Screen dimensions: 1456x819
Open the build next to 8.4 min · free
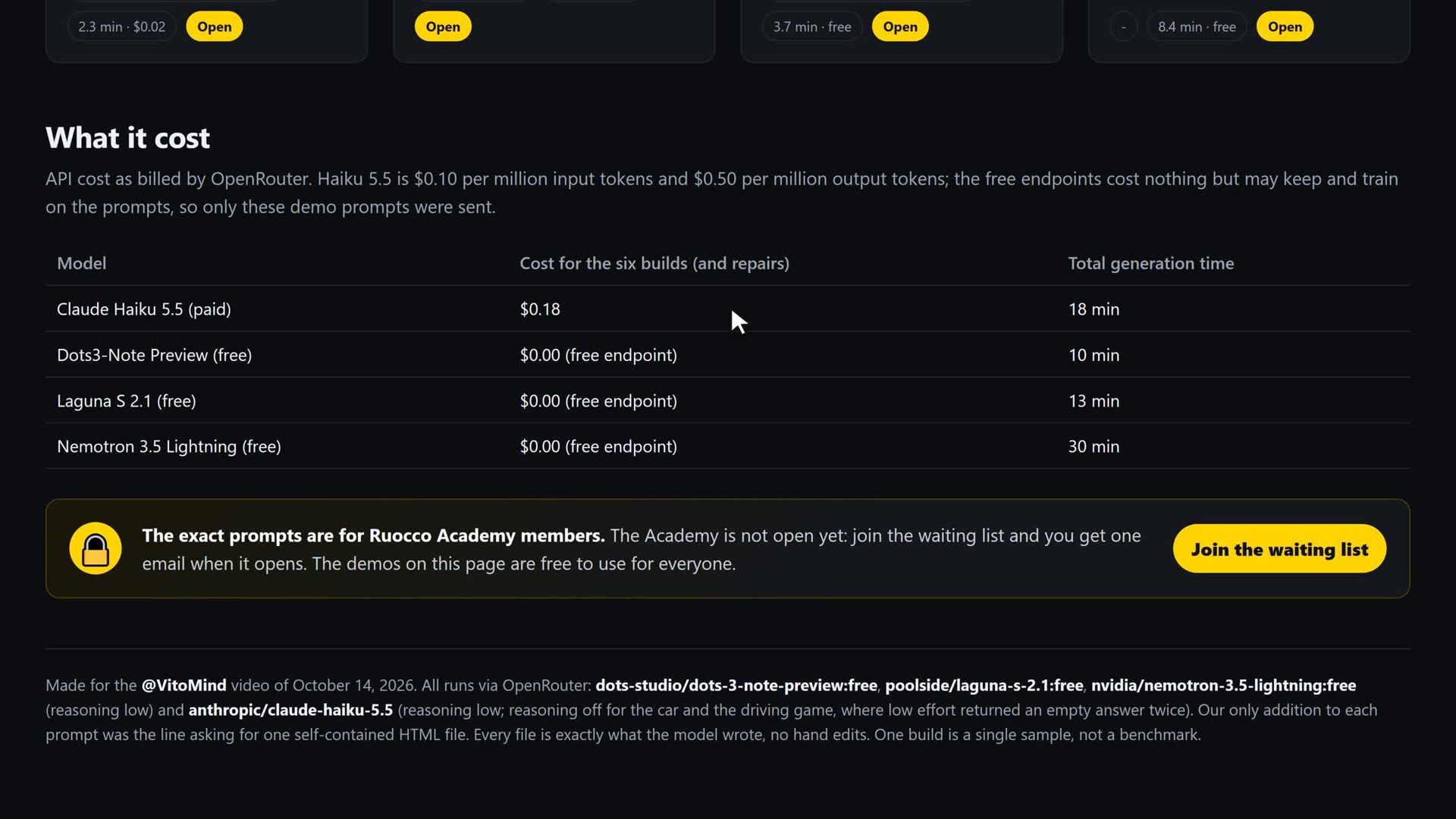(x=1285, y=27)
